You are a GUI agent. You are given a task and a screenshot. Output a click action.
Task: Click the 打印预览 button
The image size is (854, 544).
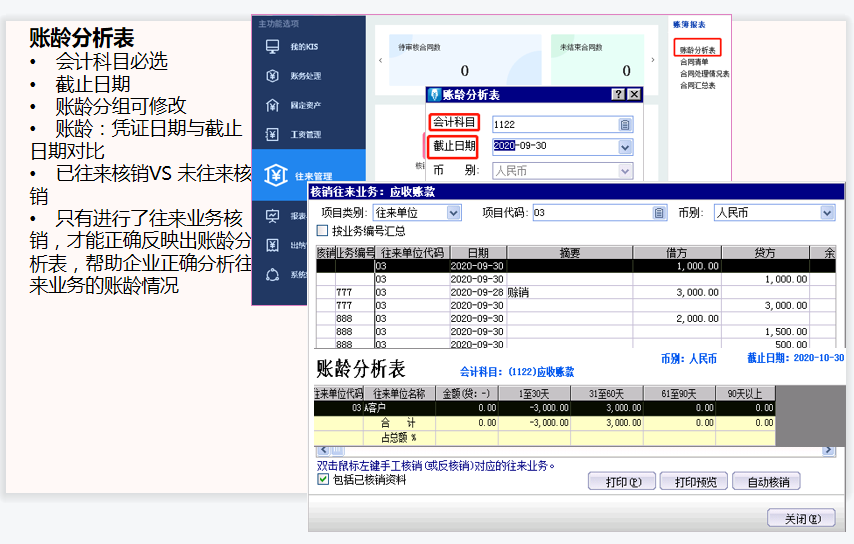pyautogui.click(x=695, y=482)
